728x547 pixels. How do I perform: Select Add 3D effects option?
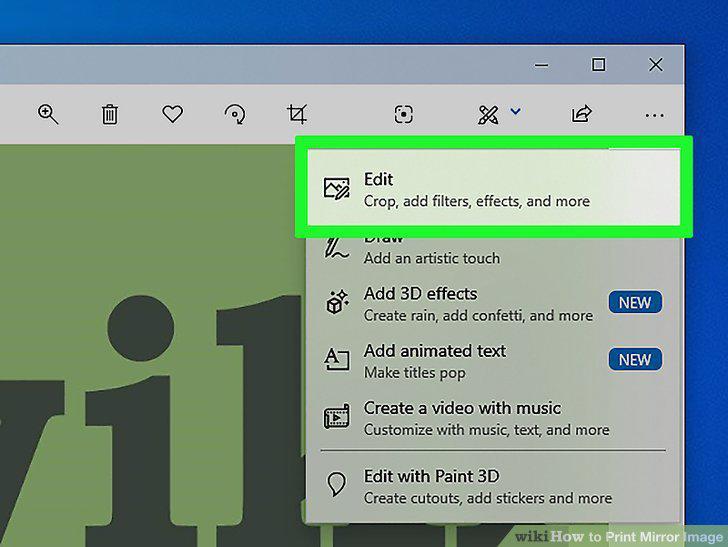tap(494, 304)
